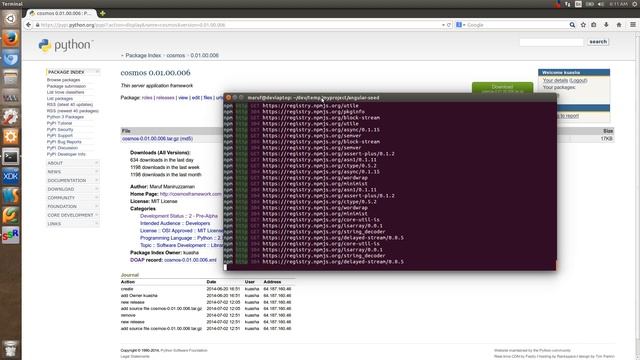The width and height of the screenshot is (640, 360).
Task: Open the Files manager dock icon
Action: click(x=11, y=78)
